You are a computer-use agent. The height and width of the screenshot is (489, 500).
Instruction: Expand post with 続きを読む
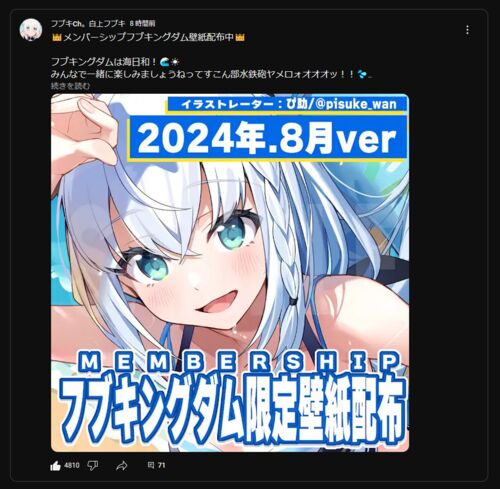(x=70, y=86)
